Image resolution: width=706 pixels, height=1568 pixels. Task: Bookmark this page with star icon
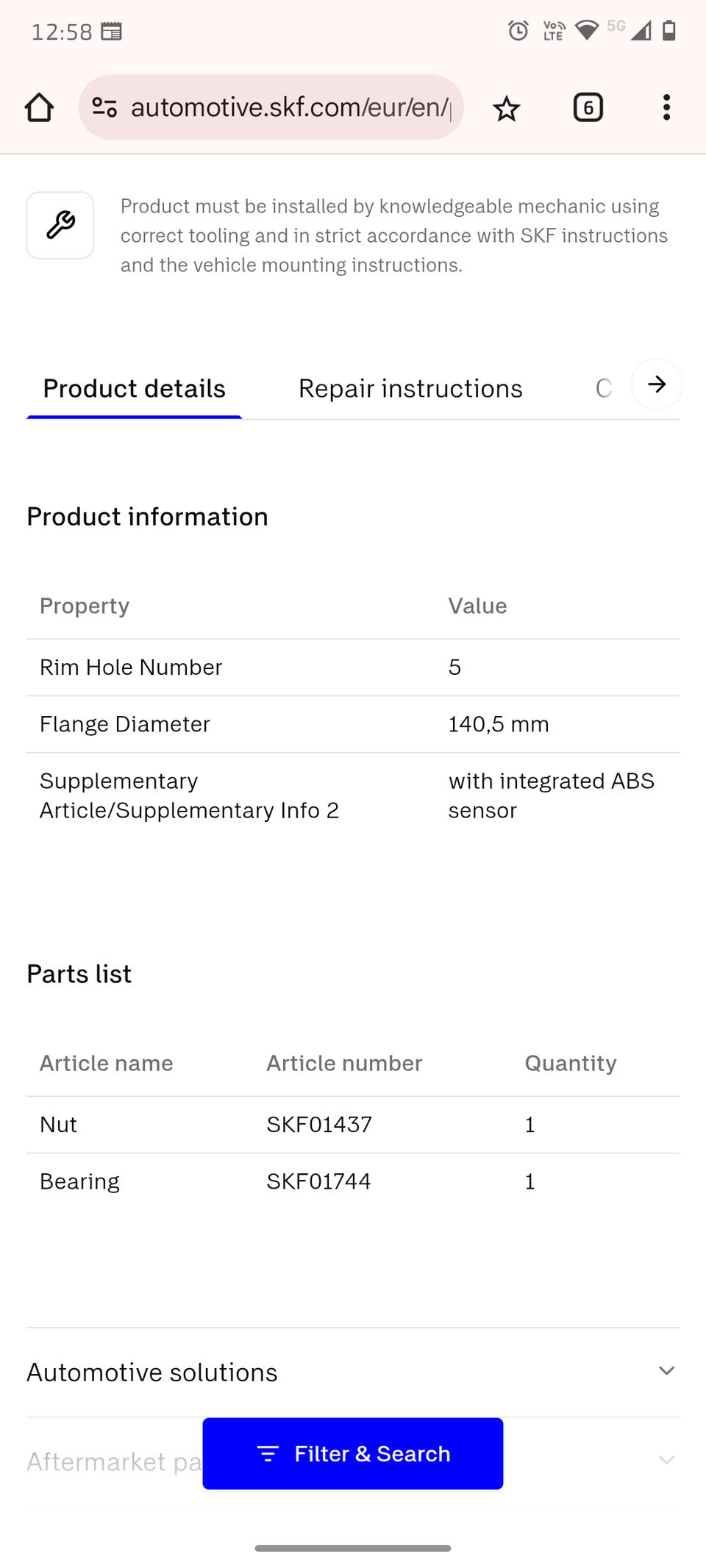point(506,109)
